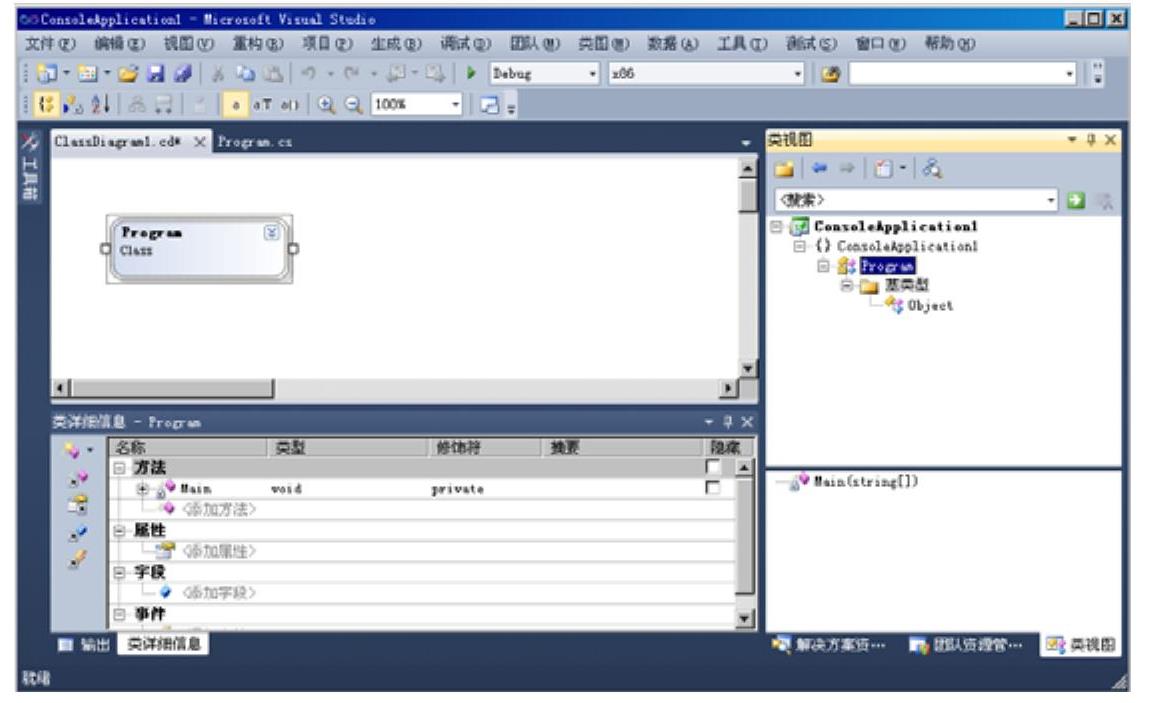Click the Group by Access icon
Image resolution: width=1151 pixels, height=703 pixels.
click(73, 105)
